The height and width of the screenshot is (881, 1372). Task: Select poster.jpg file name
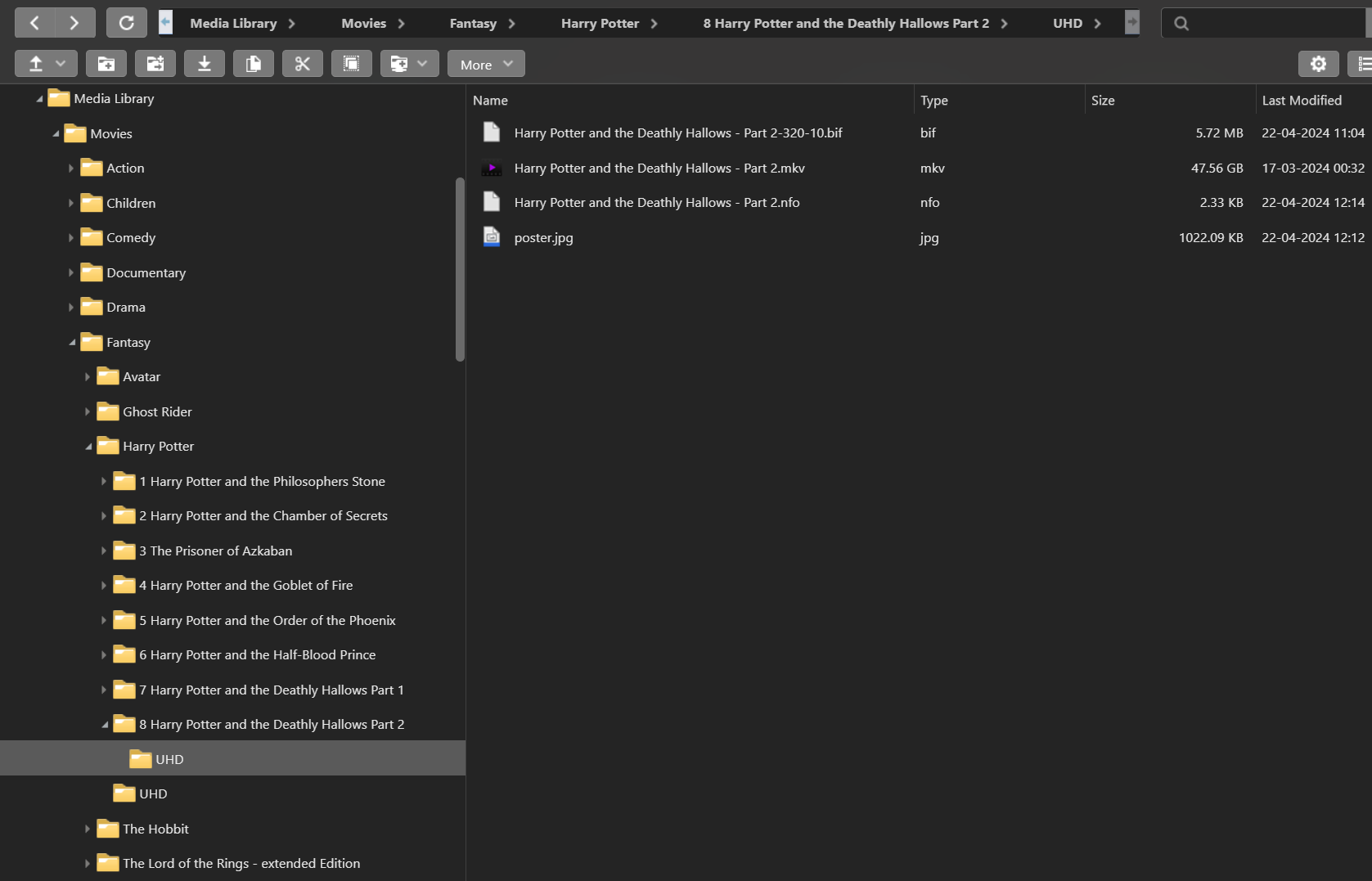point(543,237)
